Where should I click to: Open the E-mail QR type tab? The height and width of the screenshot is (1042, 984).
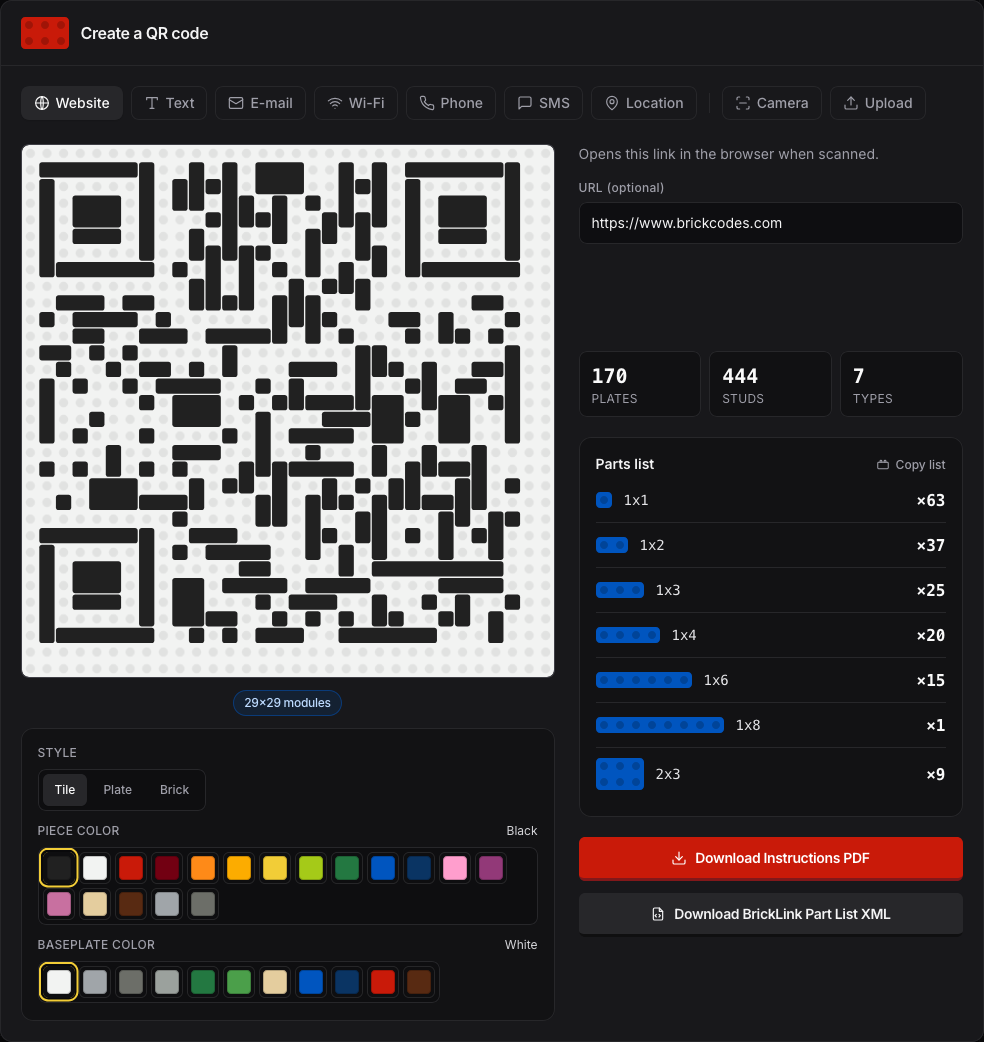tap(260, 103)
